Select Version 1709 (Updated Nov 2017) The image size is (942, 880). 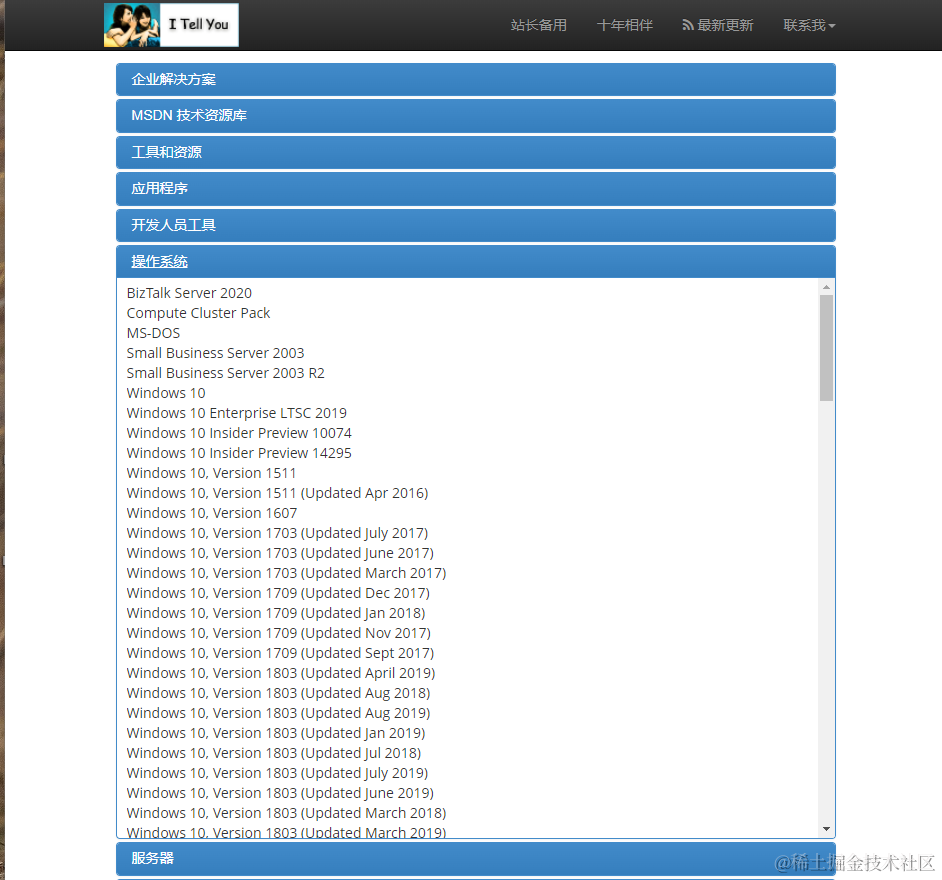click(279, 633)
